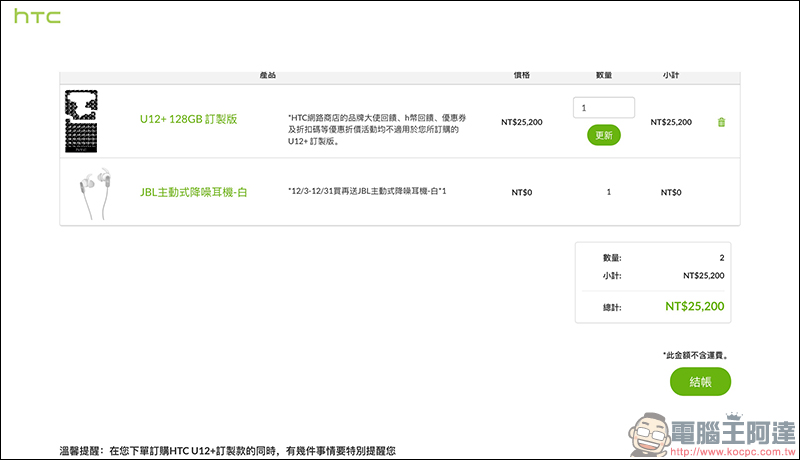Select the JBL quantity value 1
This screenshot has height=460, width=800.
(x=609, y=192)
